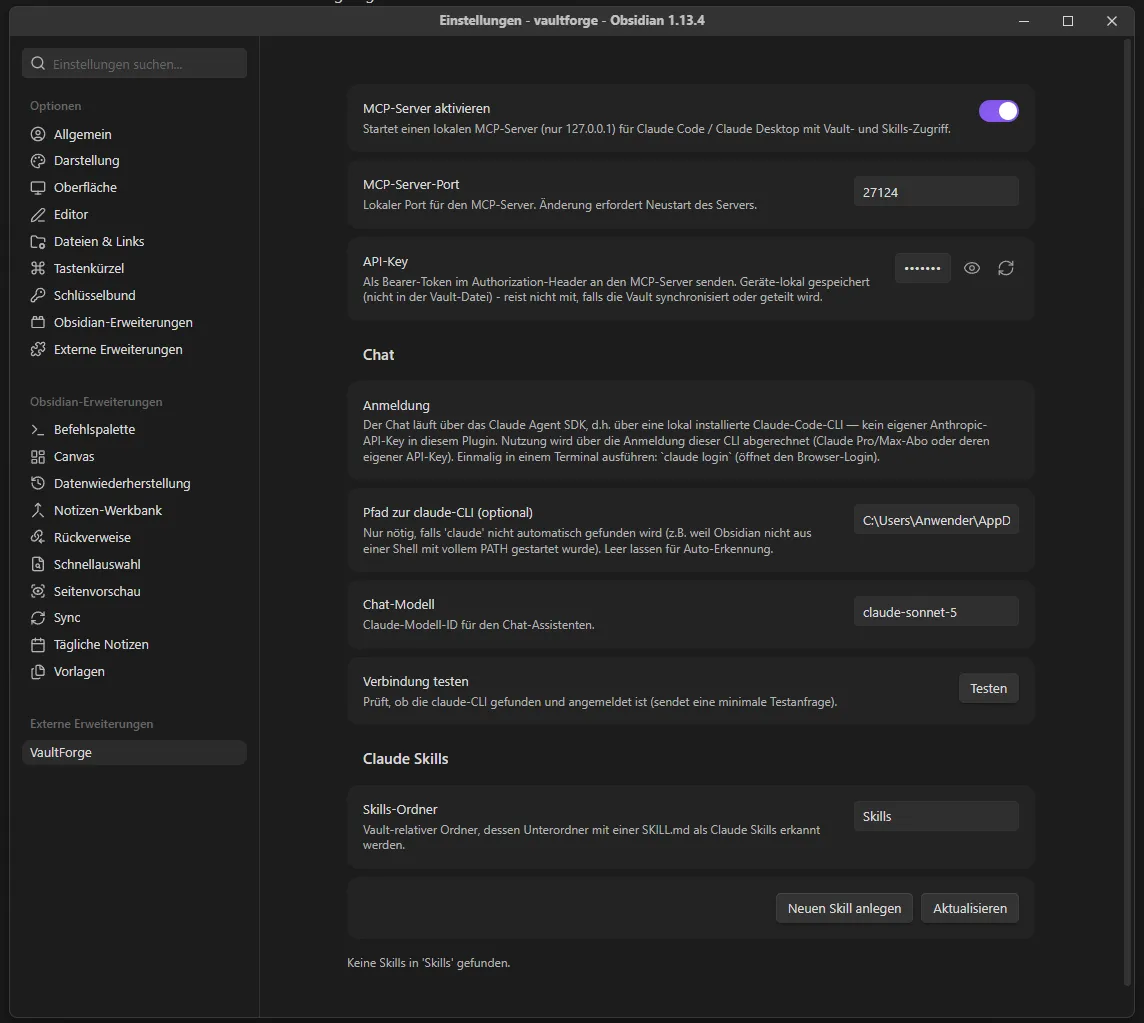Click the Dateien & Links folder icon
1144x1023 pixels.
click(x=38, y=242)
